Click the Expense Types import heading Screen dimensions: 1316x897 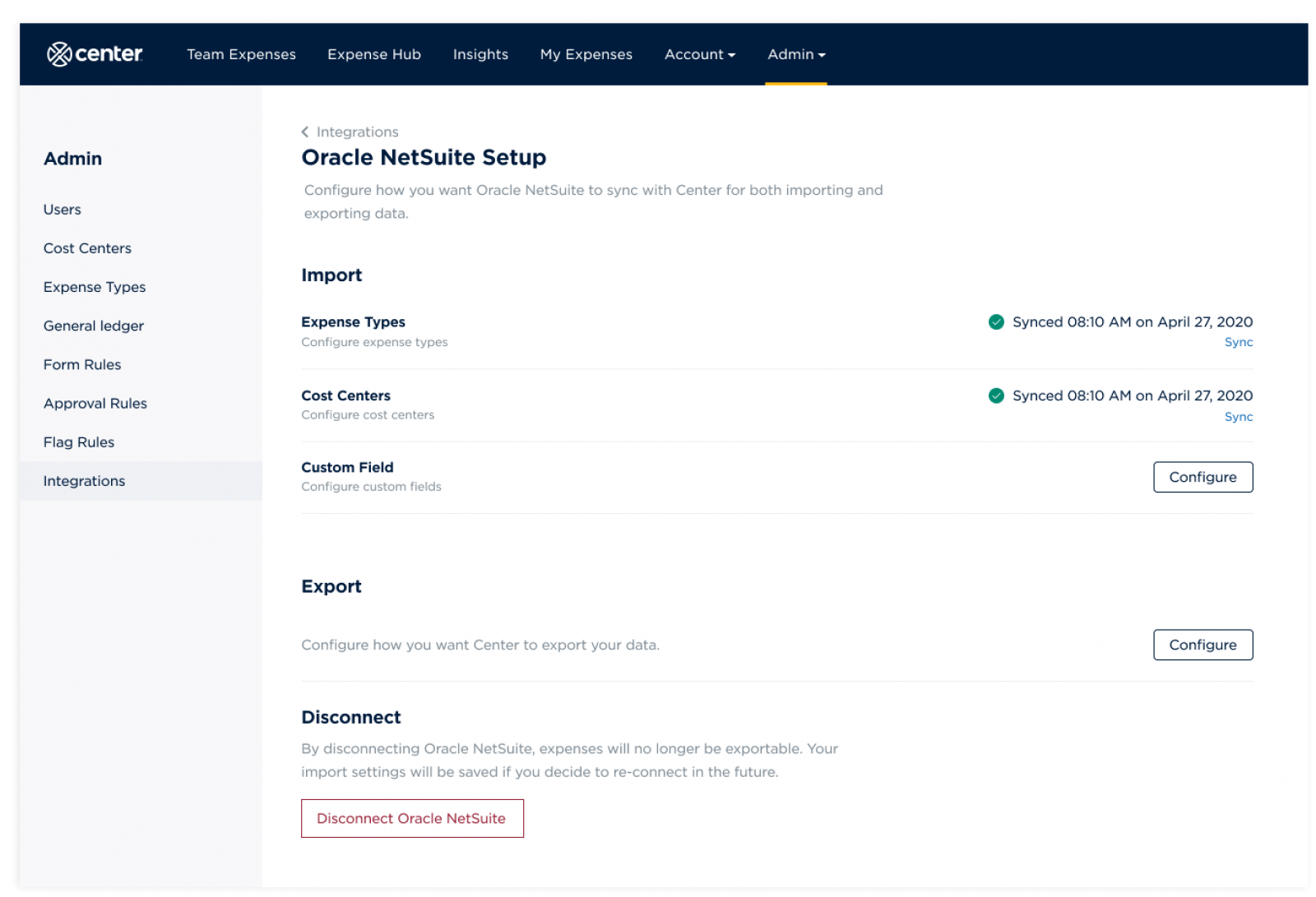353,321
